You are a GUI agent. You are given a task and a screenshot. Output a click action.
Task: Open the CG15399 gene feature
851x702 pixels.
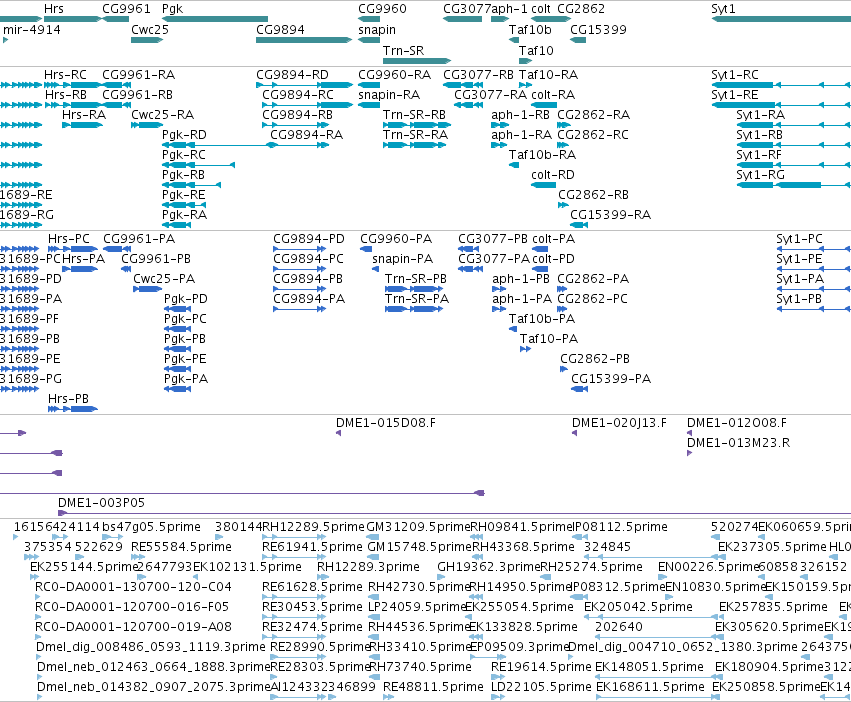click(577, 40)
